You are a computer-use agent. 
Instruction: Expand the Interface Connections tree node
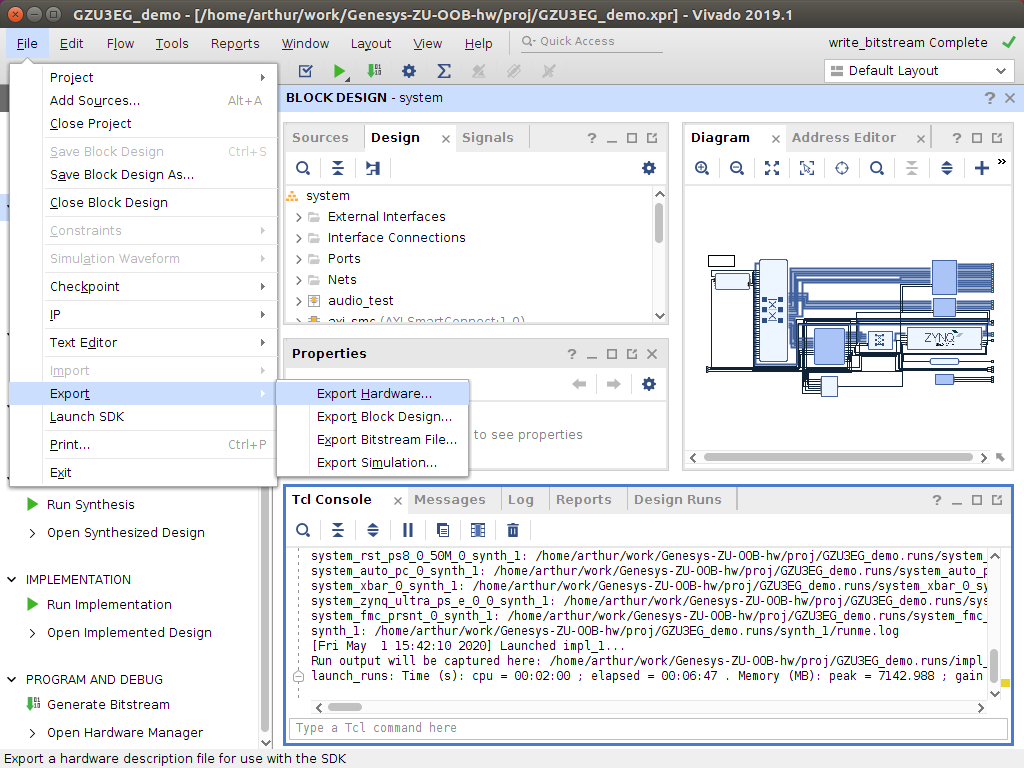pyautogui.click(x=298, y=238)
